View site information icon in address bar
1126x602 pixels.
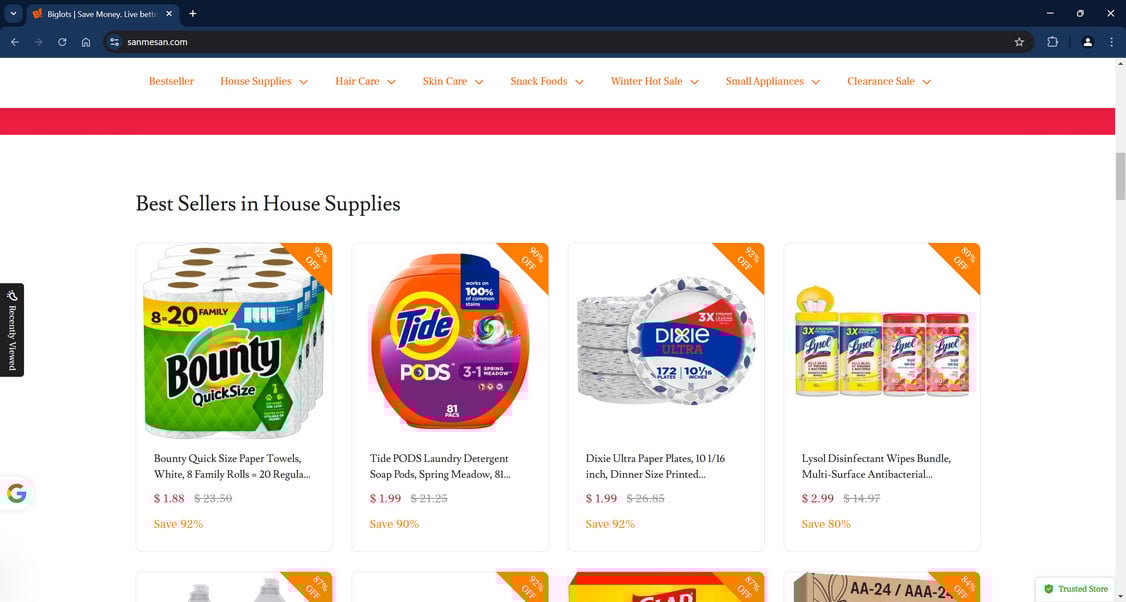click(114, 42)
